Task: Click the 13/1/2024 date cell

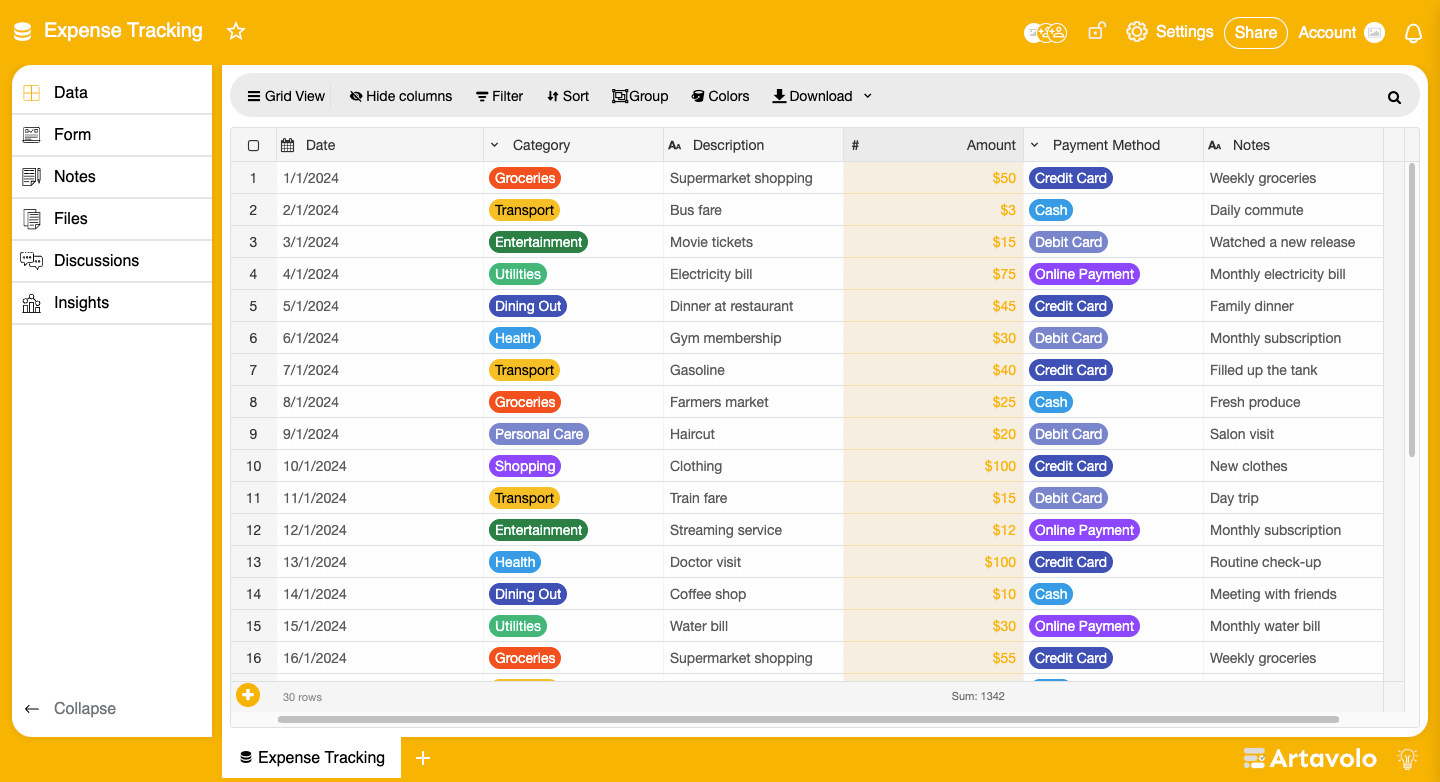Action: pyautogui.click(x=380, y=562)
